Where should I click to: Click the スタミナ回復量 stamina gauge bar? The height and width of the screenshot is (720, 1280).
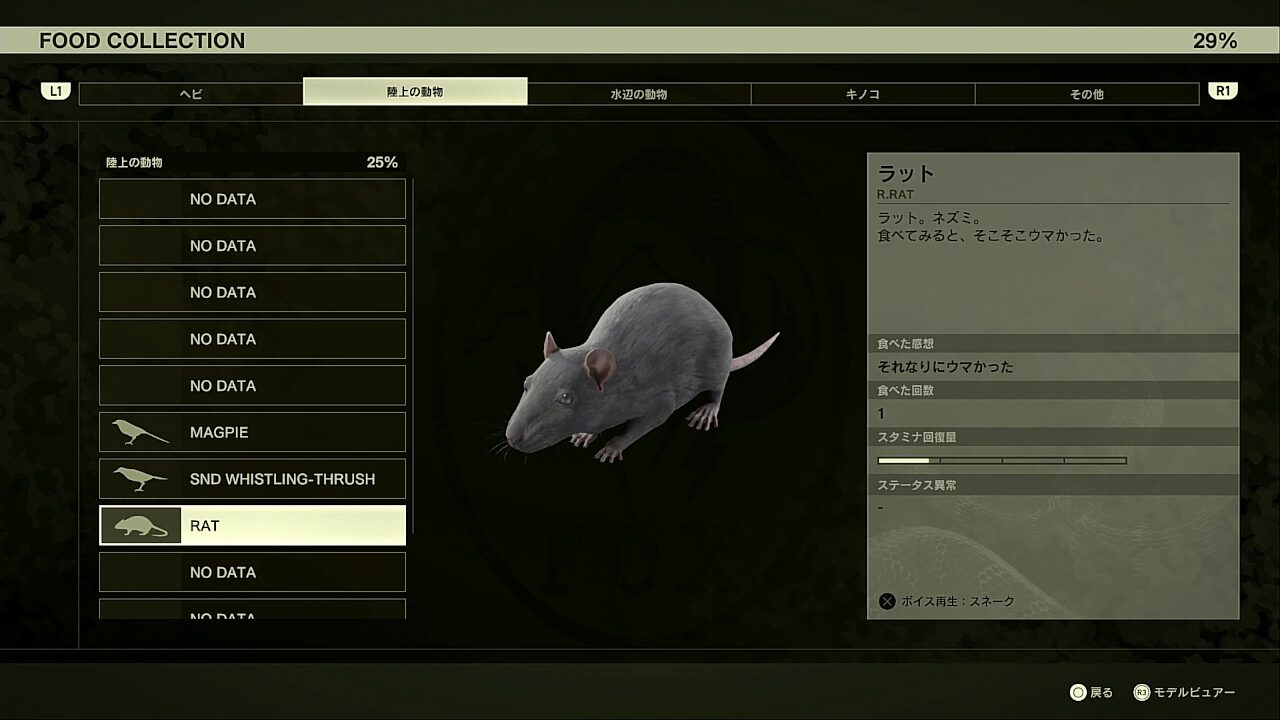tap(1002, 461)
